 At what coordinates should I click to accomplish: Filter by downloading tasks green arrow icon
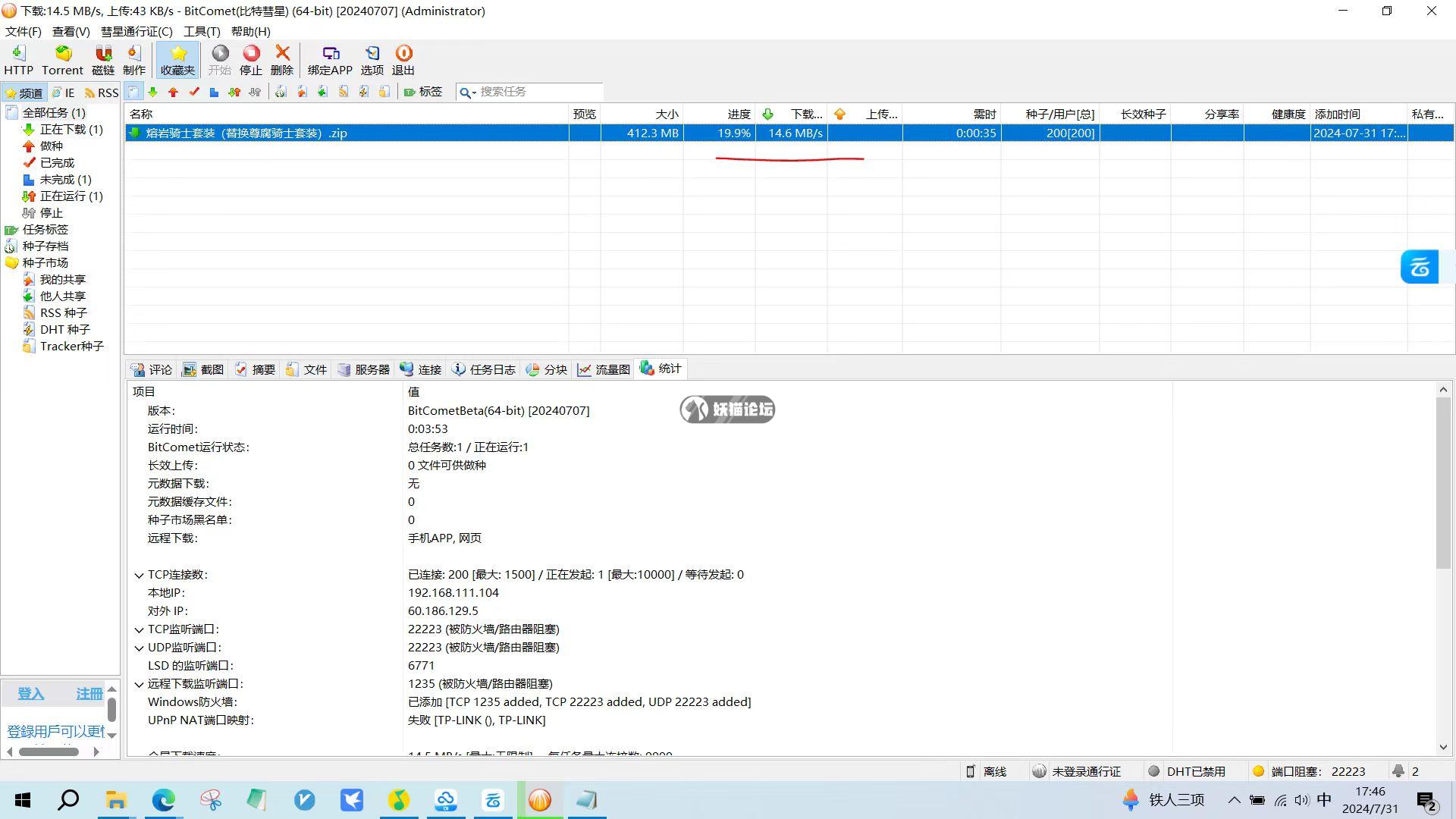click(153, 92)
